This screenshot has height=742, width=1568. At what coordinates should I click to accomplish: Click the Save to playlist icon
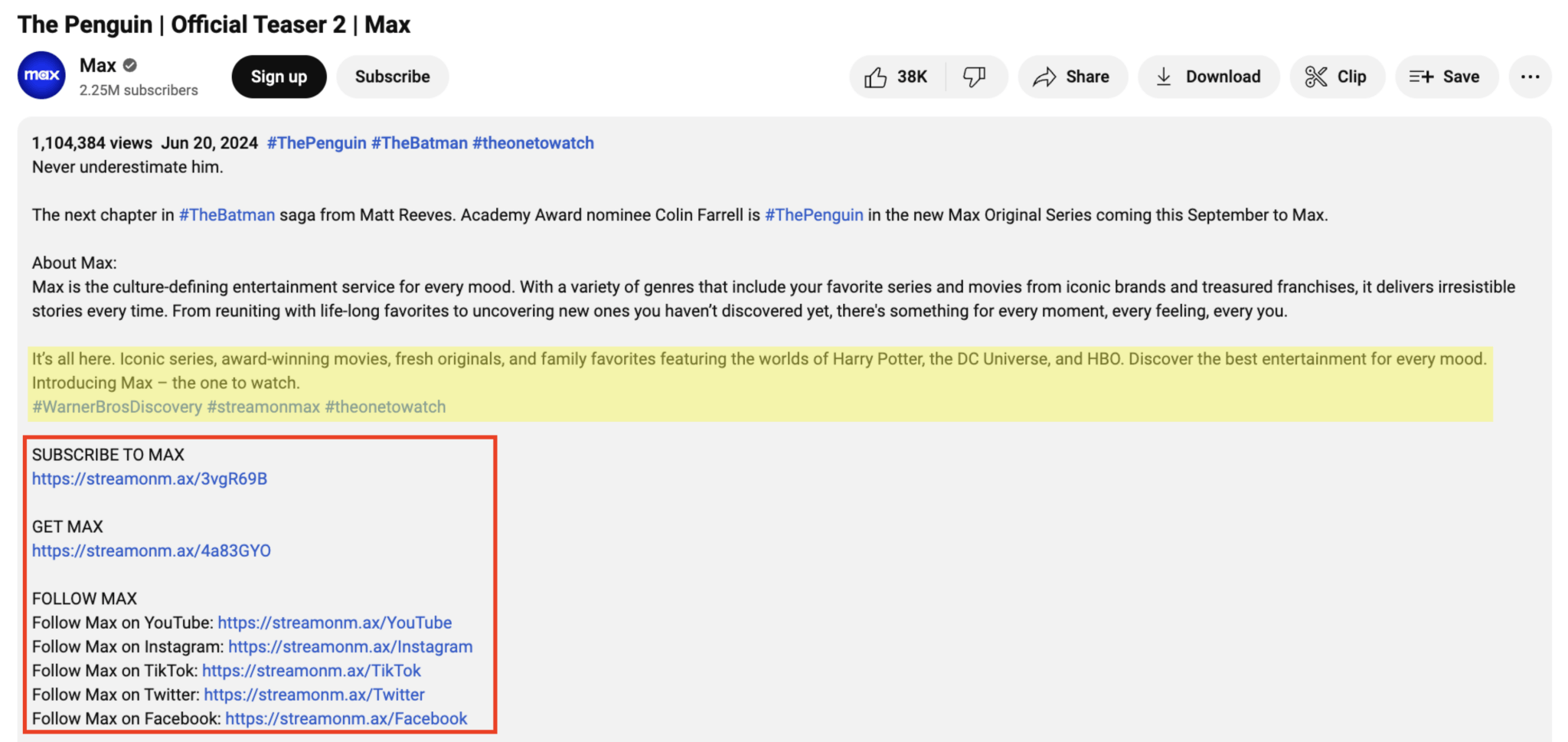coord(1422,77)
